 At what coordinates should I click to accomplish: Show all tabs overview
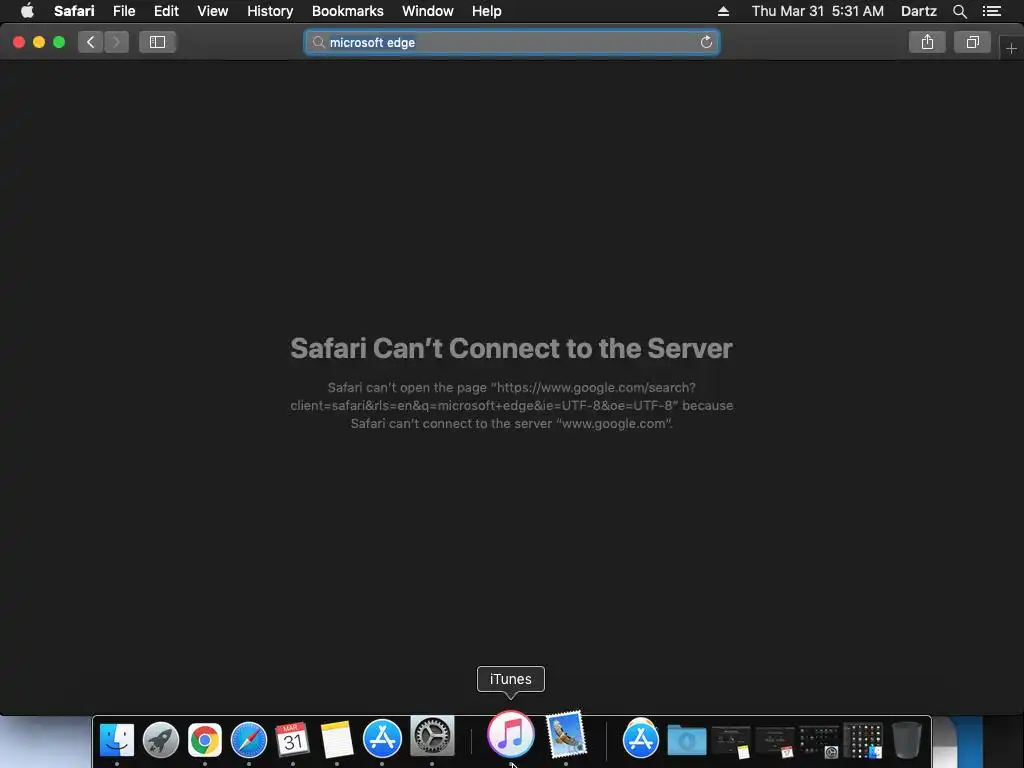[972, 42]
